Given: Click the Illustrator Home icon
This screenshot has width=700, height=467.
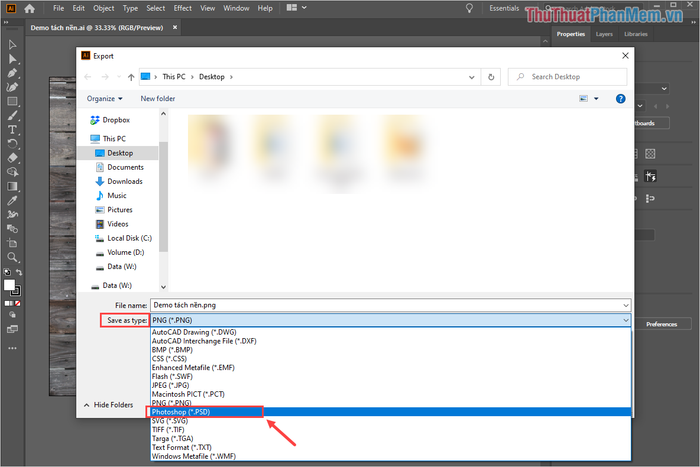Looking at the screenshot, I should pos(29,8).
